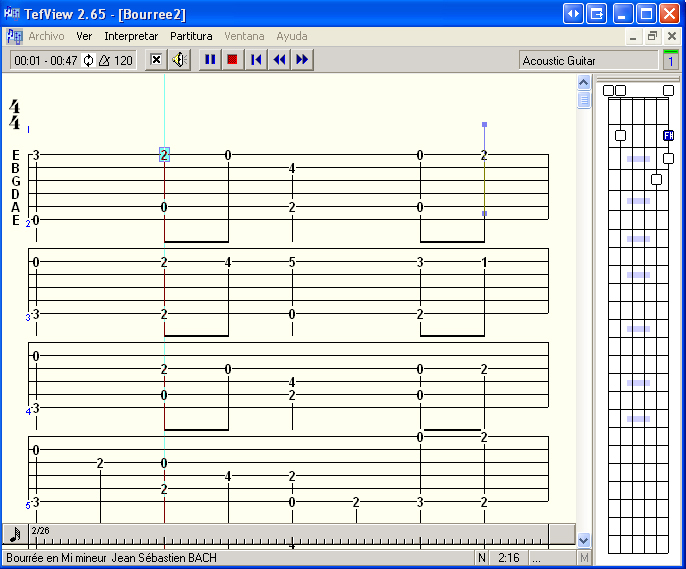The height and width of the screenshot is (569, 686).
Task: Pause playback with the pause button
Action: pyautogui.click(x=210, y=60)
